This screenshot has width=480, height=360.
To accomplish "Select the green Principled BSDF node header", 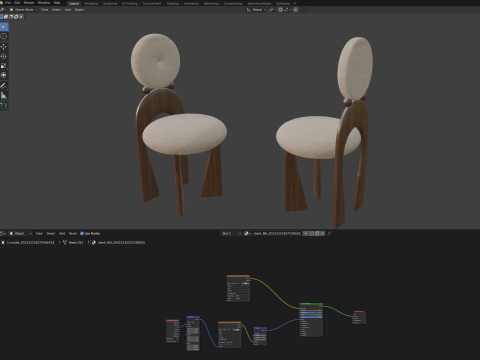I will click(311, 304).
